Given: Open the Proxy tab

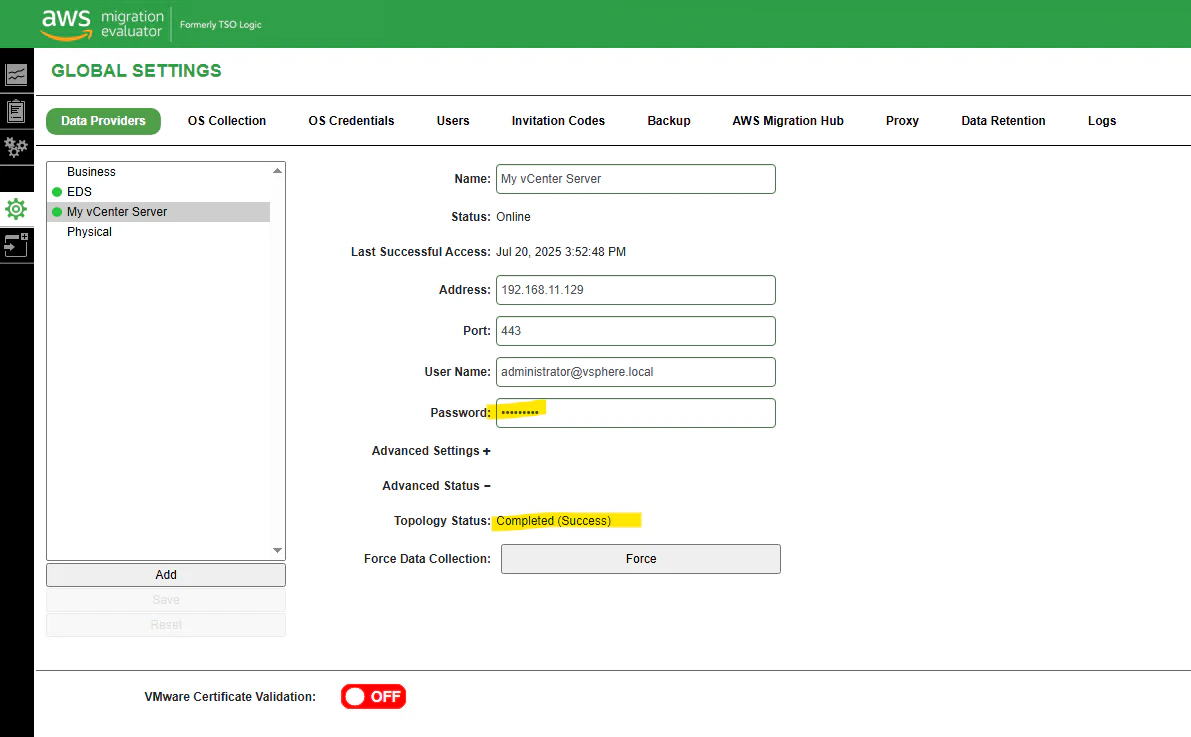Looking at the screenshot, I should 902,121.
